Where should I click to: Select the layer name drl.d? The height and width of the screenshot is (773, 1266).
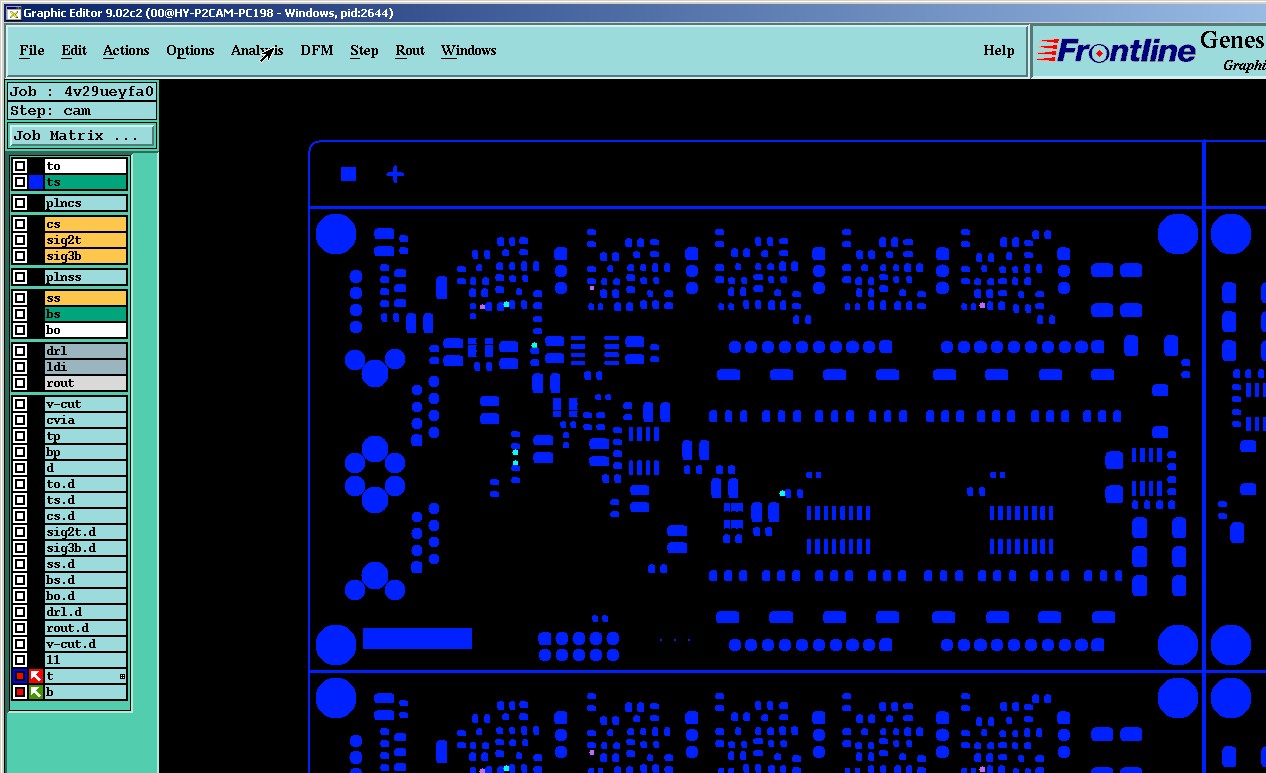[x=86, y=612]
